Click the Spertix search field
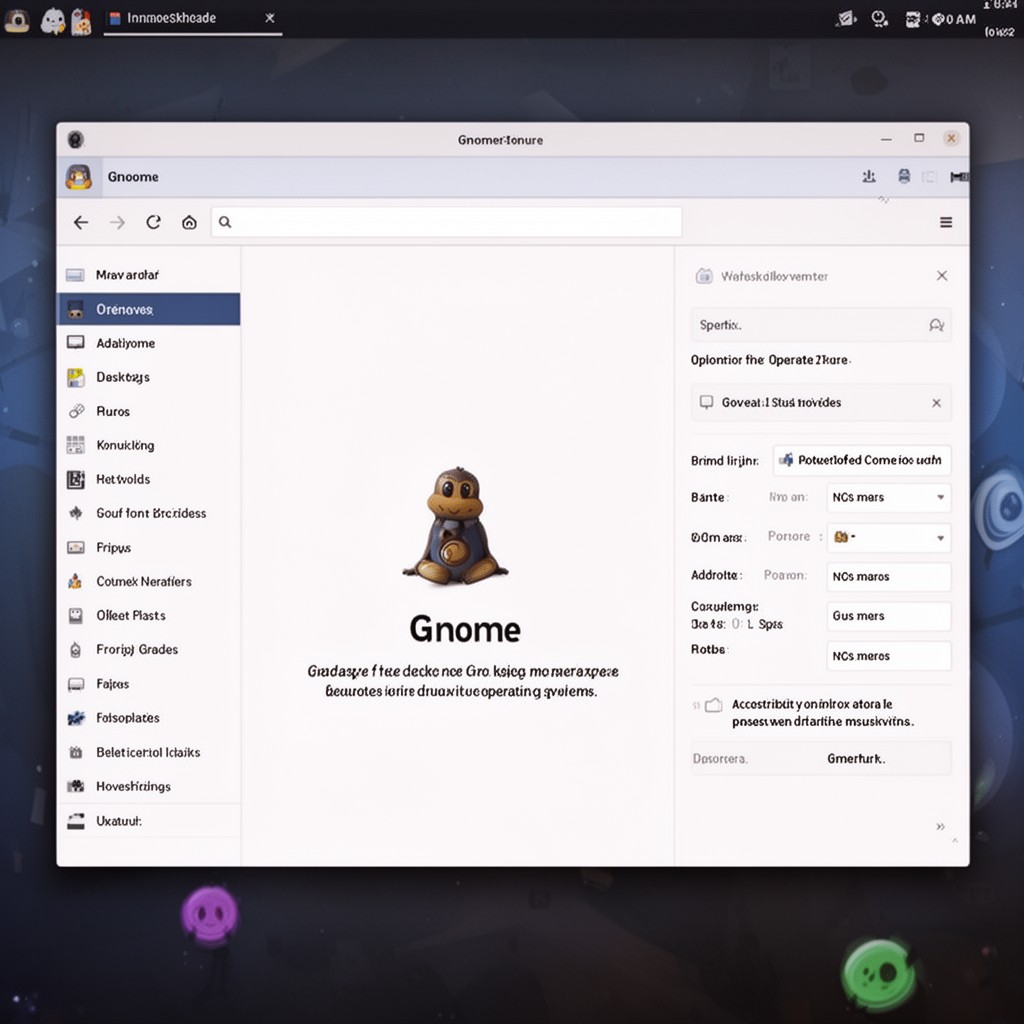The width and height of the screenshot is (1024, 1024). pos(821,325)
